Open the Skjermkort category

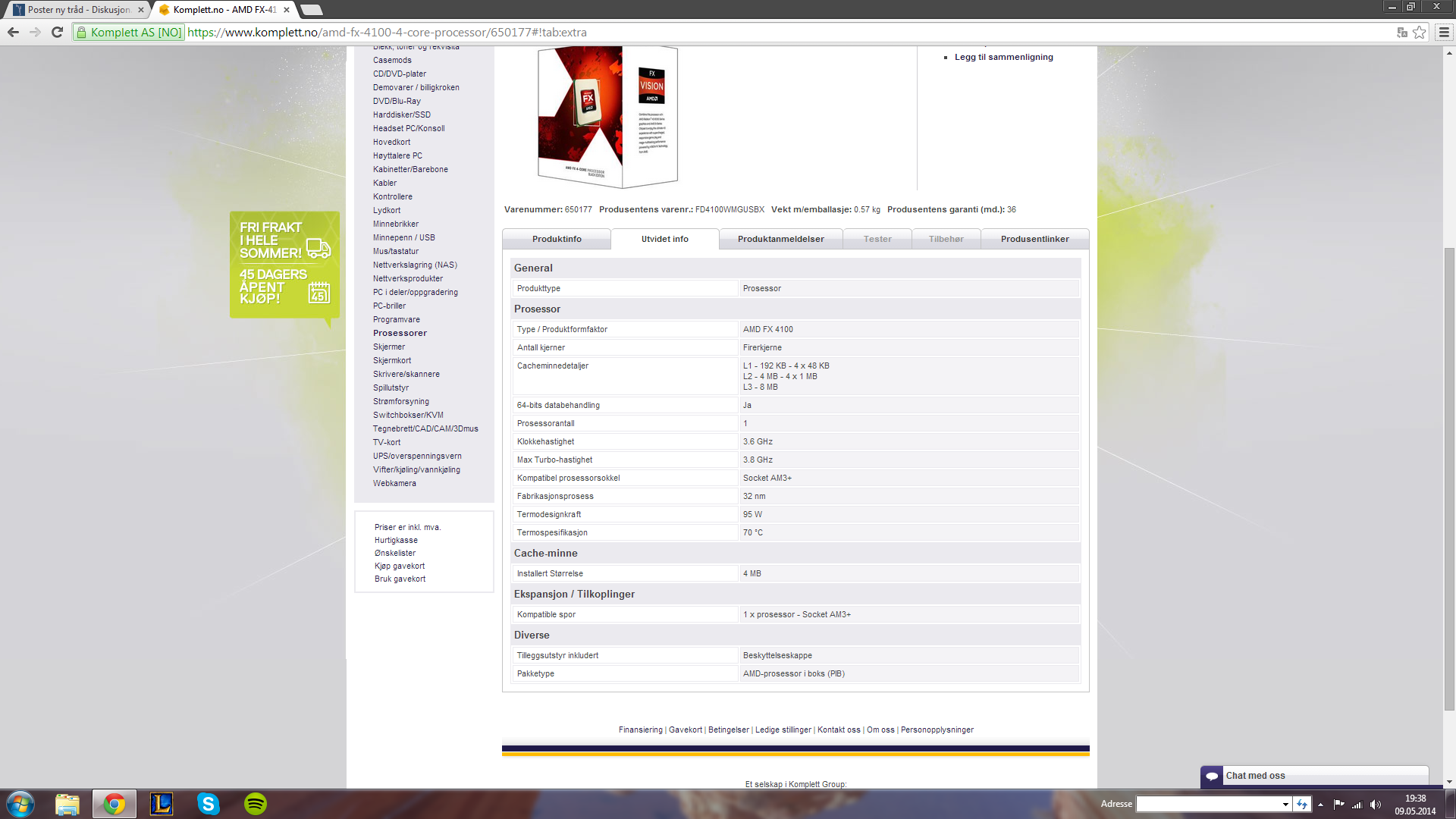392,360
